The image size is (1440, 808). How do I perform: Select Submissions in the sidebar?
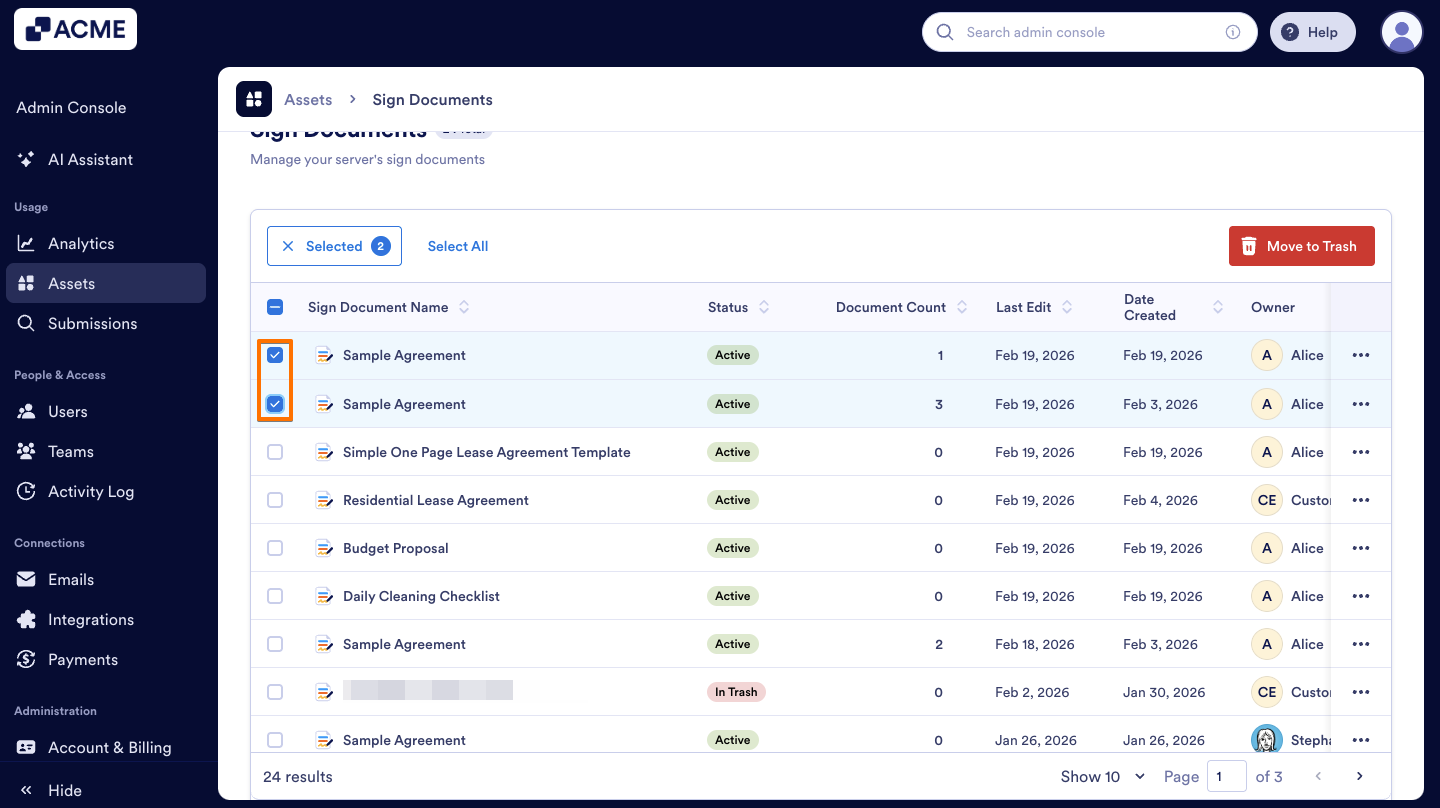[93, 323]
